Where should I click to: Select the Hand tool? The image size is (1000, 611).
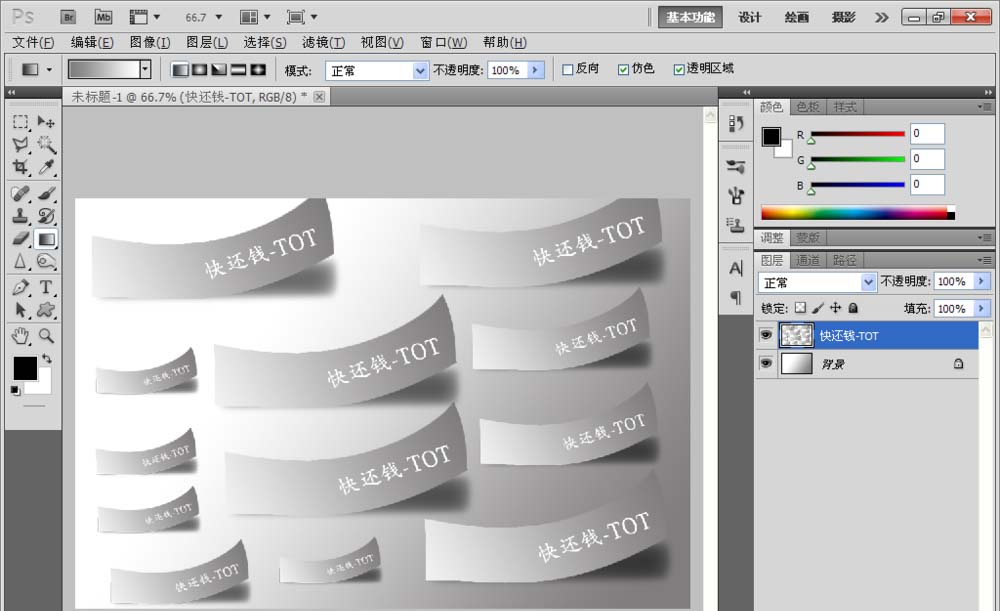[x=21, y=335]
